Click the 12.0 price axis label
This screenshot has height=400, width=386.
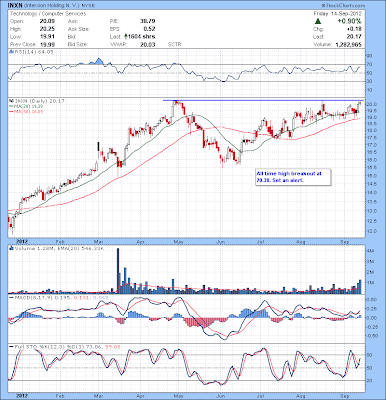(372, 231)
